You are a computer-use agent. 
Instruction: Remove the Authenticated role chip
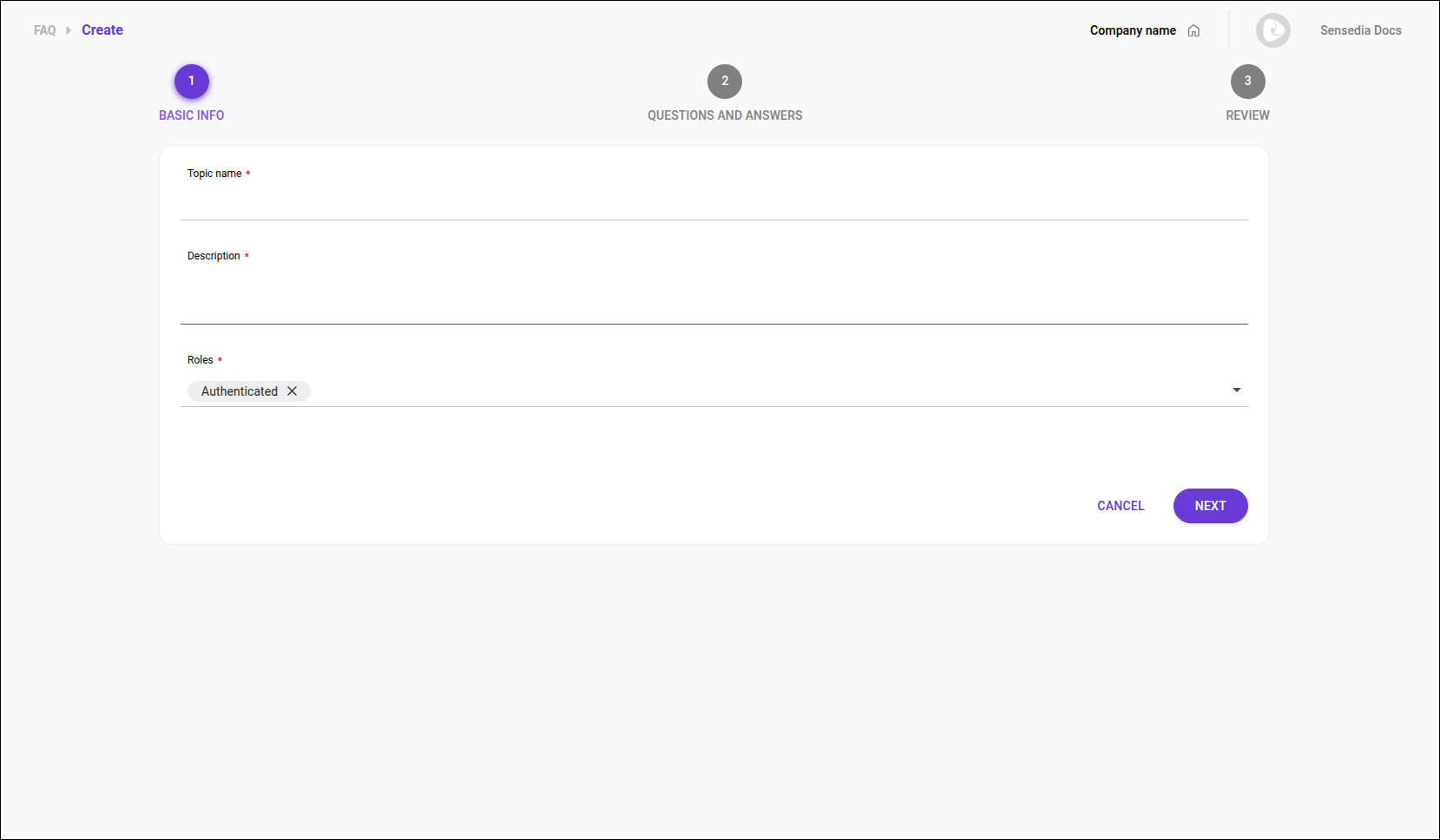tap(293, 390)
